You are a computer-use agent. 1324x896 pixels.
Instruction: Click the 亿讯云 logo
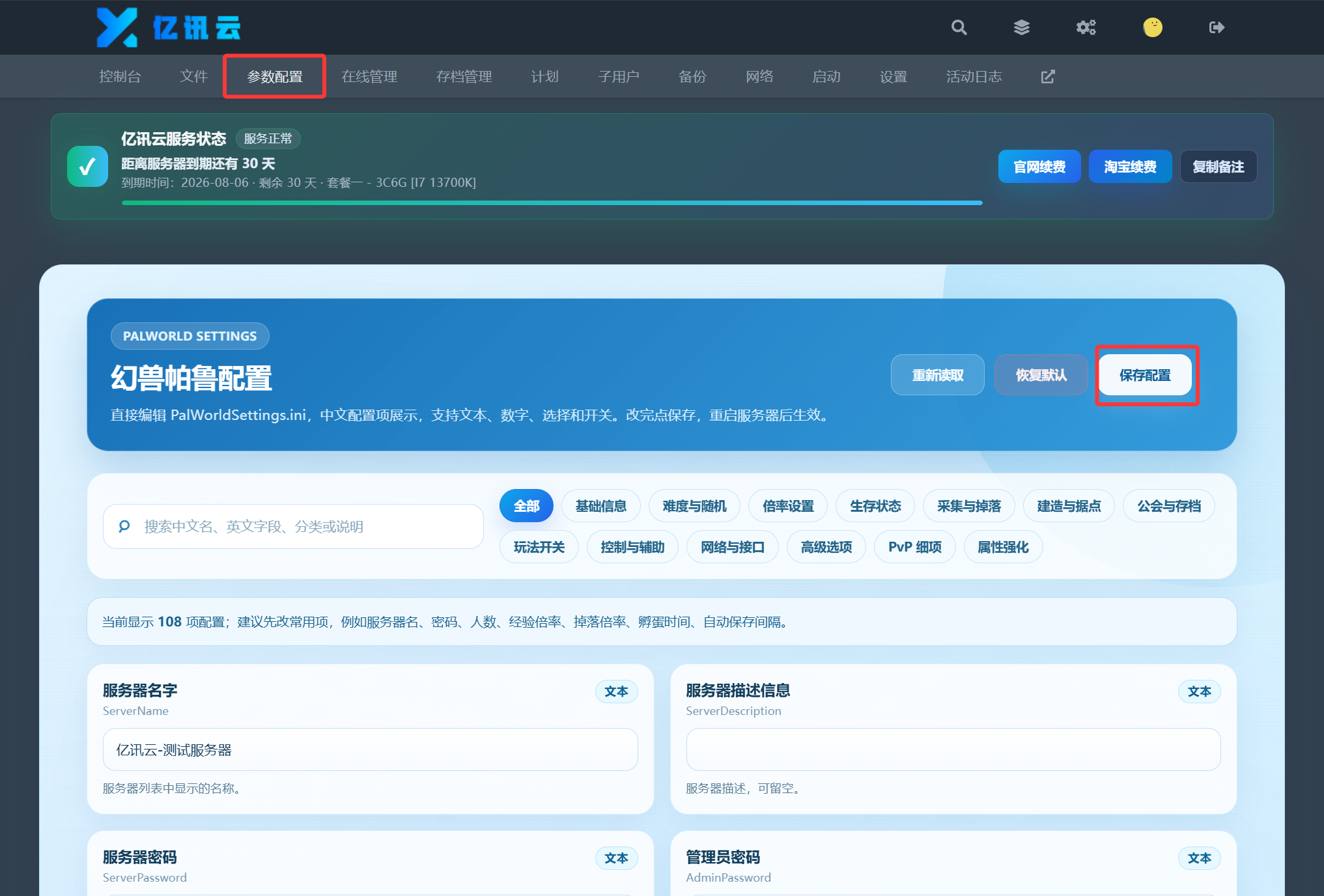coord(169,27)
